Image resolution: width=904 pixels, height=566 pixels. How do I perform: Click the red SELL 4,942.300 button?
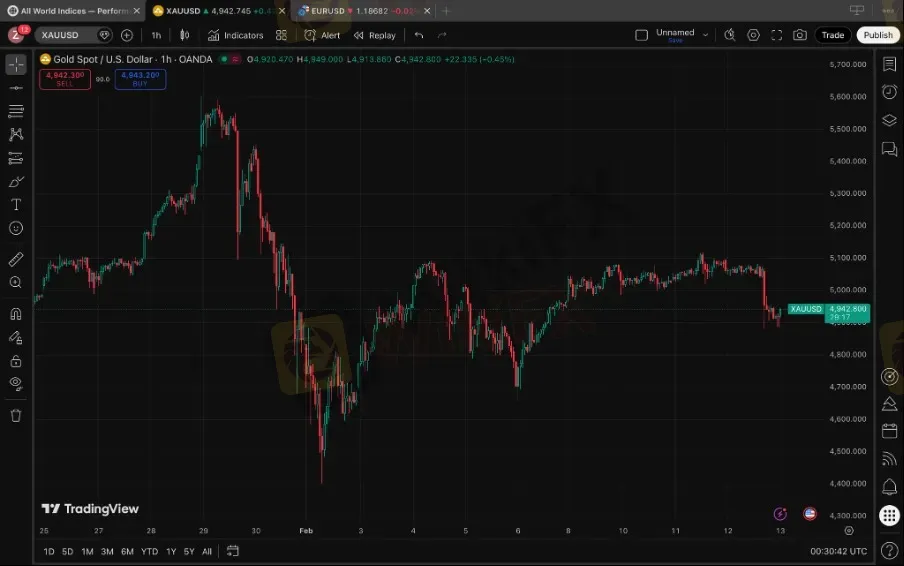click(65, 79)
